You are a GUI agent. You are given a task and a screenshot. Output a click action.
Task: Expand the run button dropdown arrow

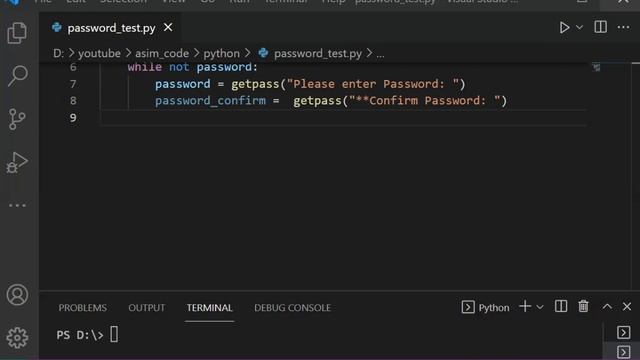[579, 27]
